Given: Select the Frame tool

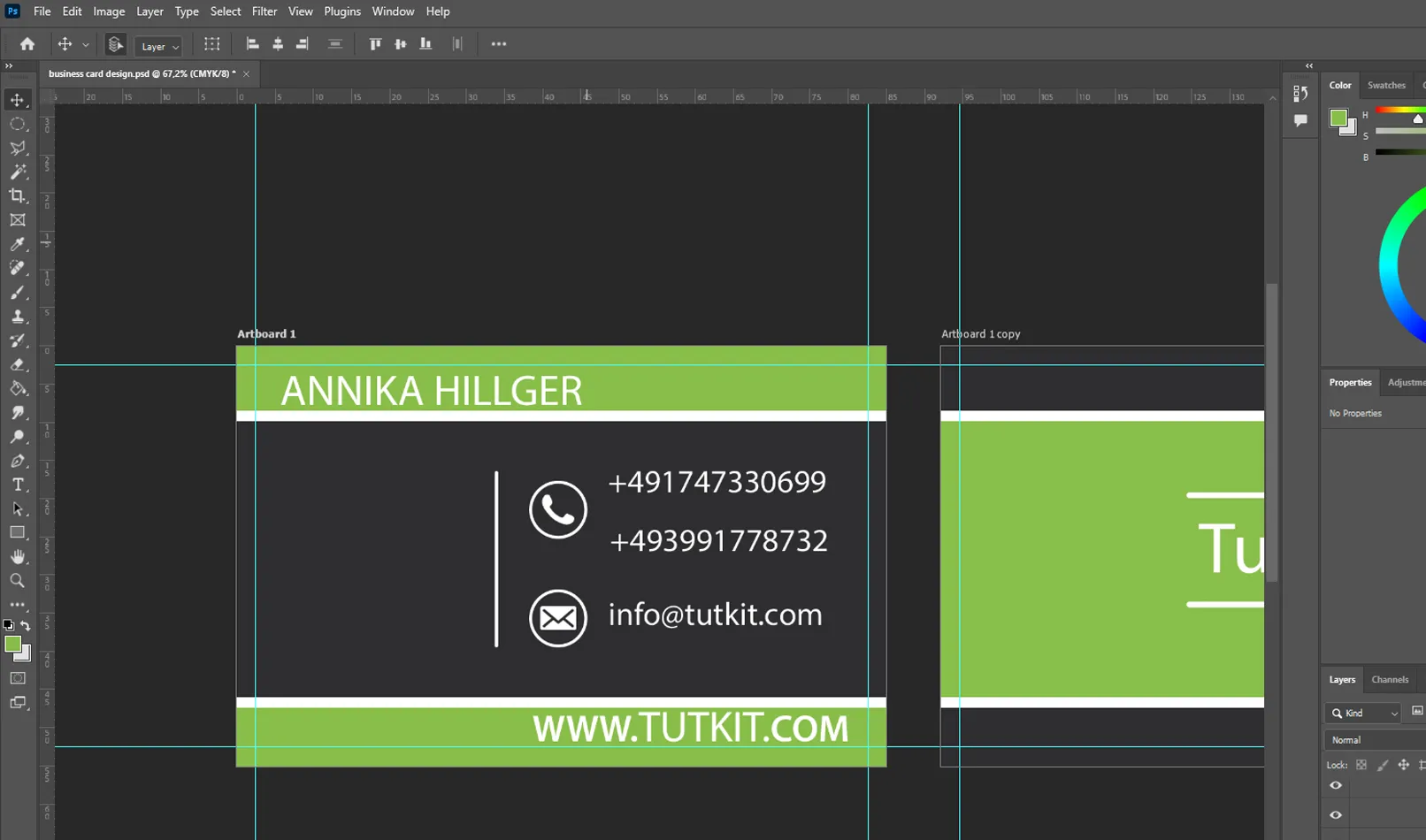Looking at the screenshot, I should coord(18,220).
